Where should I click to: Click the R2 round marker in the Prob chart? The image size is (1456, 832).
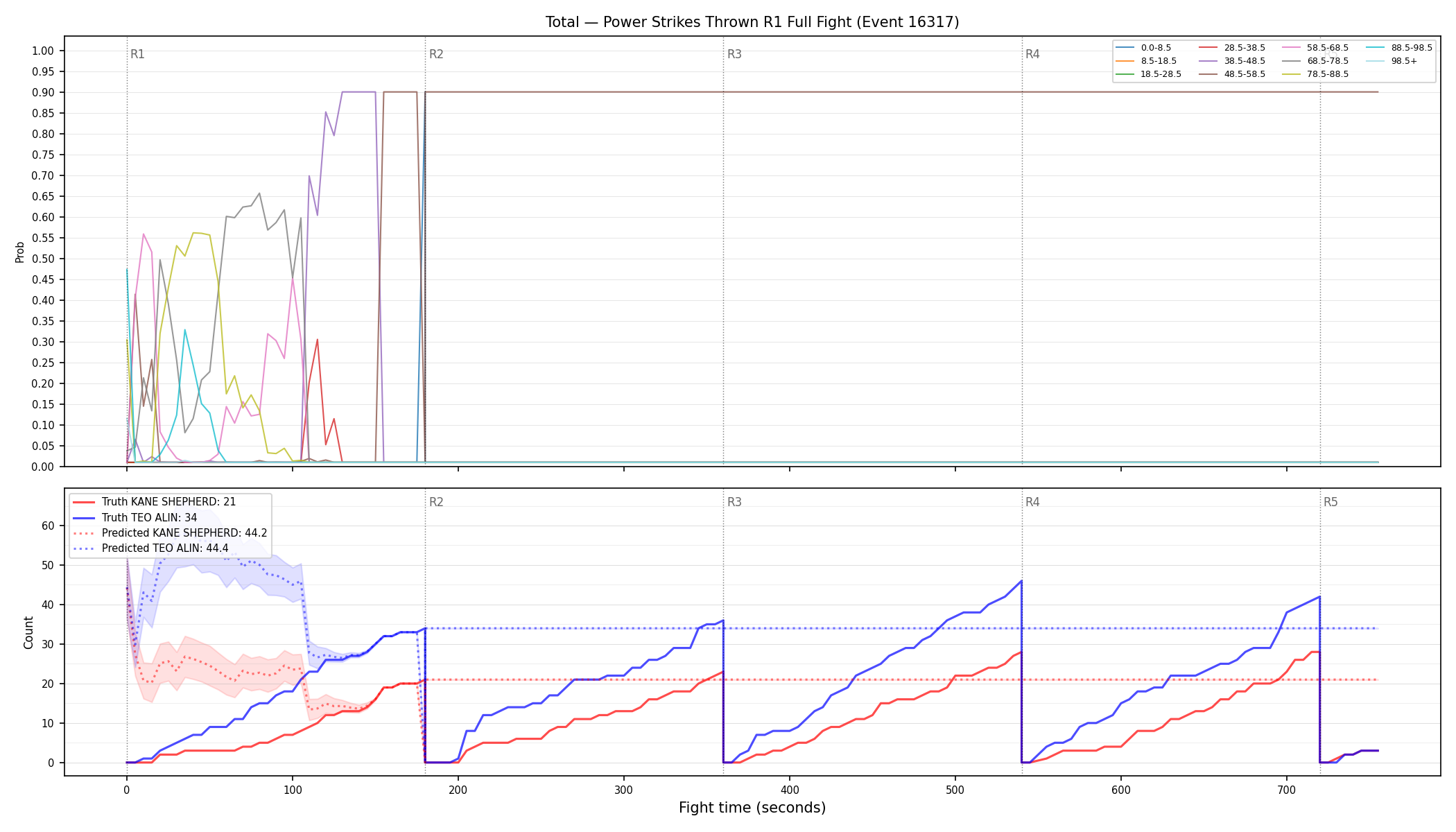coord(436,54)
